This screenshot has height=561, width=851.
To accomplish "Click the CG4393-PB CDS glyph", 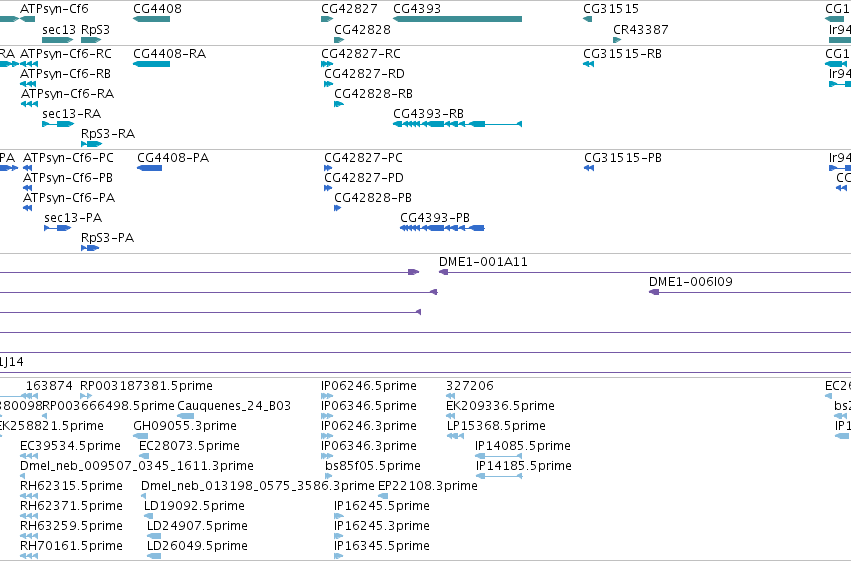I will (442, 228).
